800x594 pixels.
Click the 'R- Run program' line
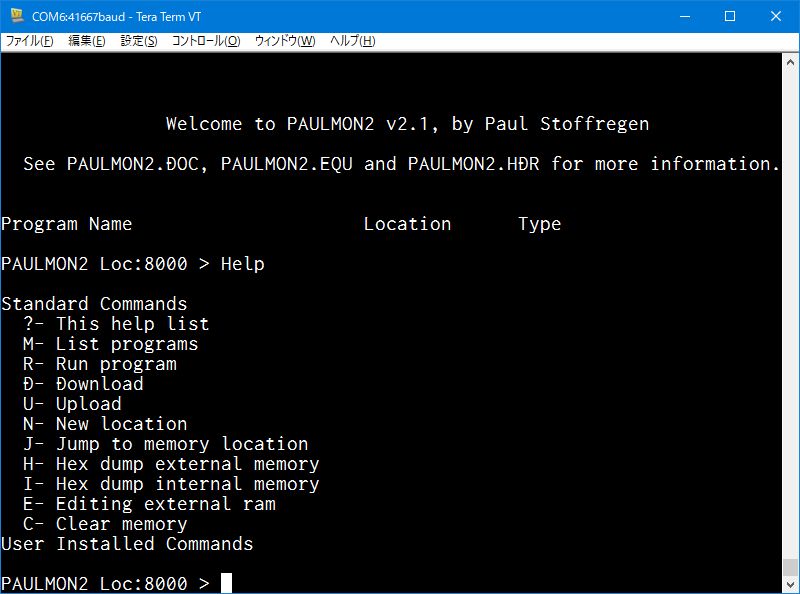pyautogui.click(x=99, y=364)
